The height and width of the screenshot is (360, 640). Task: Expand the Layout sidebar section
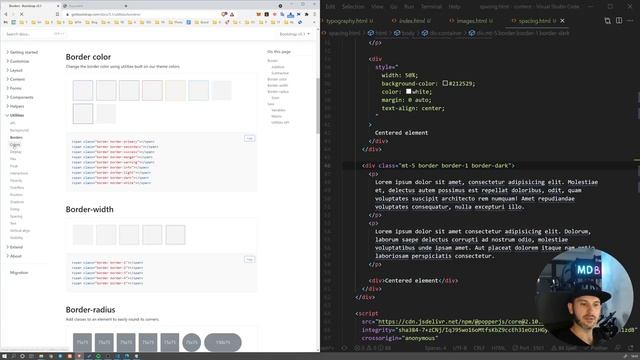pos(14,70)
